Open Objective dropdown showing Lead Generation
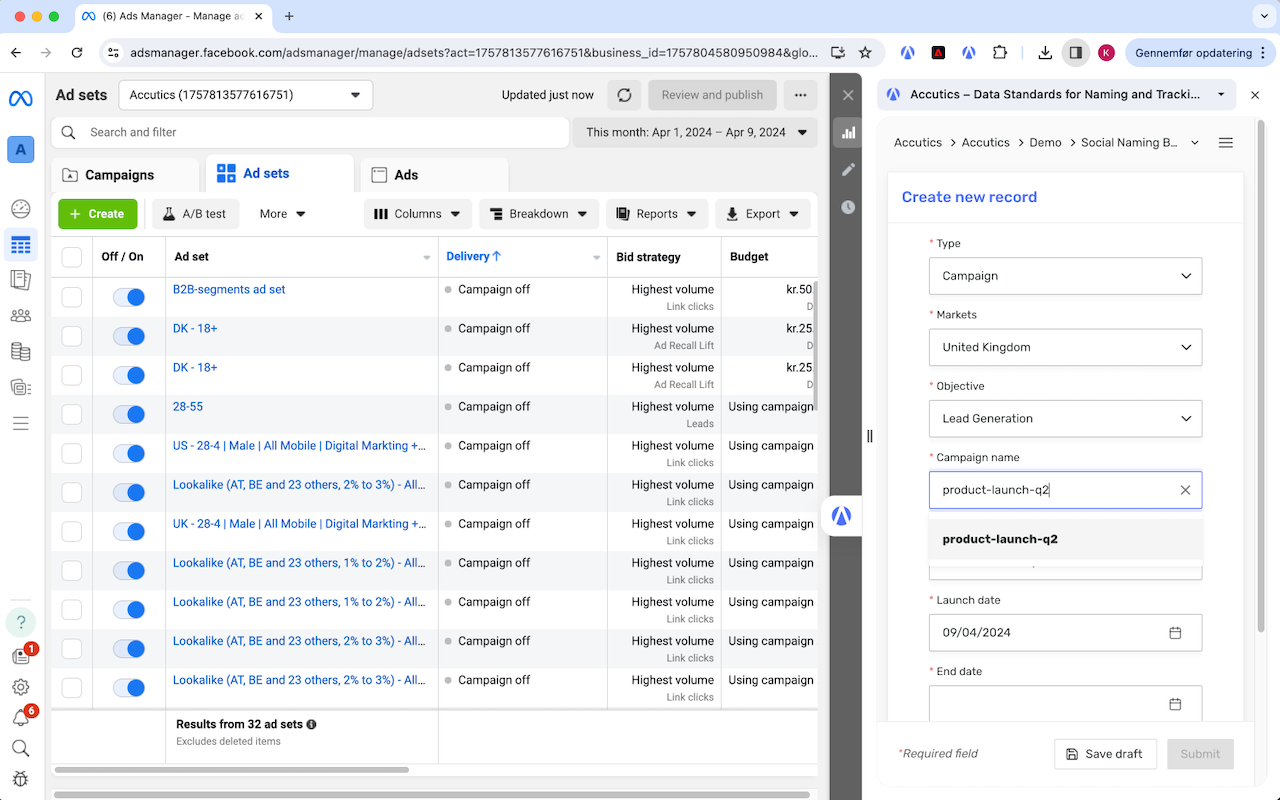The width and height of the screenshot is (1280, 800). pos(1065,418)
